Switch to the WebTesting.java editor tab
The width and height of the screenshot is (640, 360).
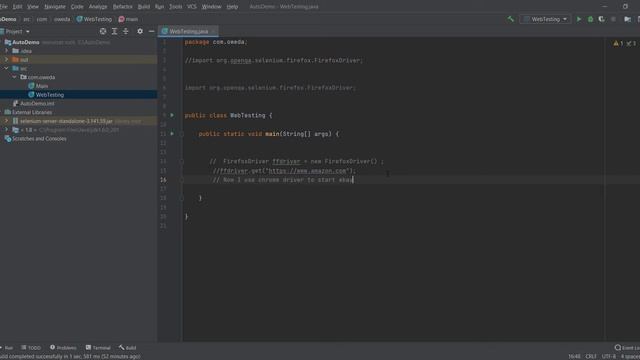[188, 31]
